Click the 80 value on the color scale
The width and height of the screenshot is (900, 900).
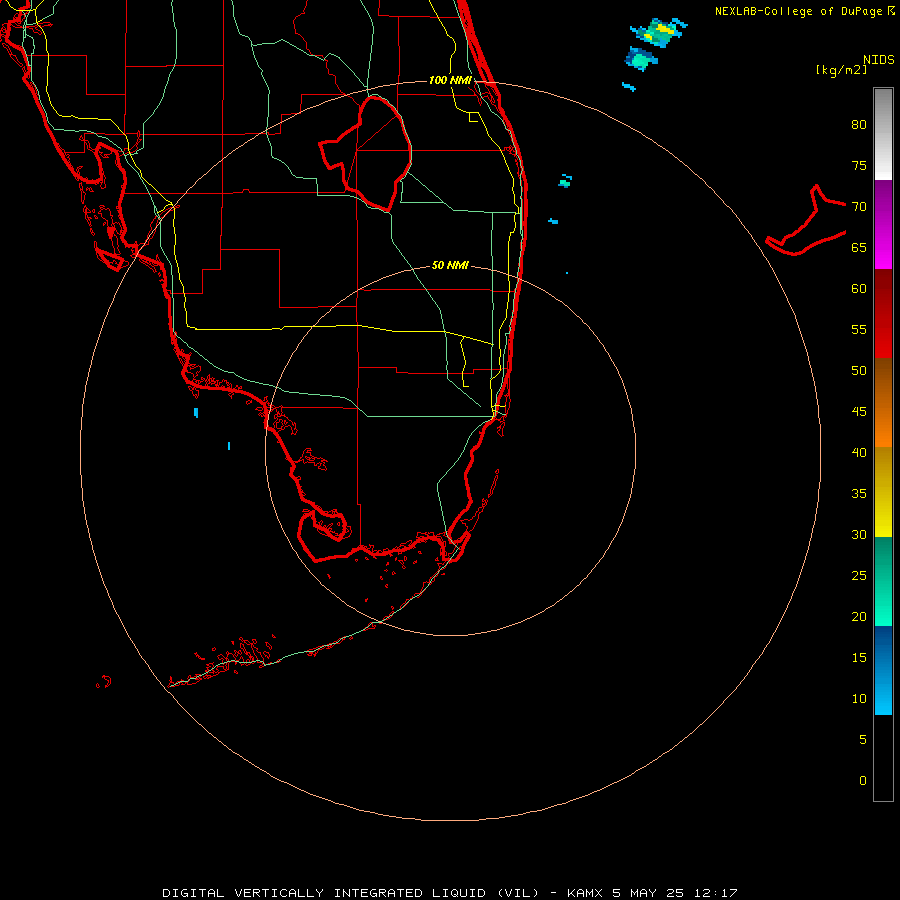(859, 125)
